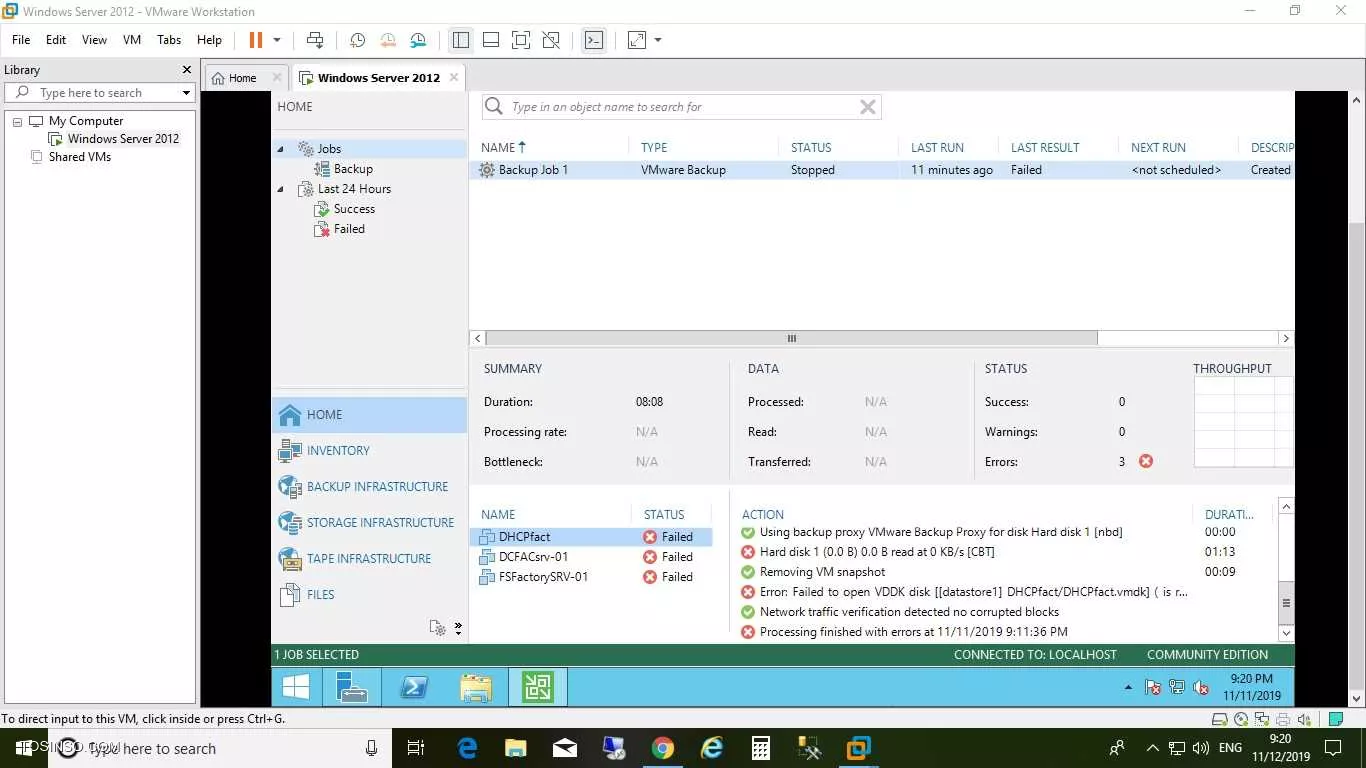Collapse the My Computer tree node
The image size is (1366, 768).
coord(17,121)
